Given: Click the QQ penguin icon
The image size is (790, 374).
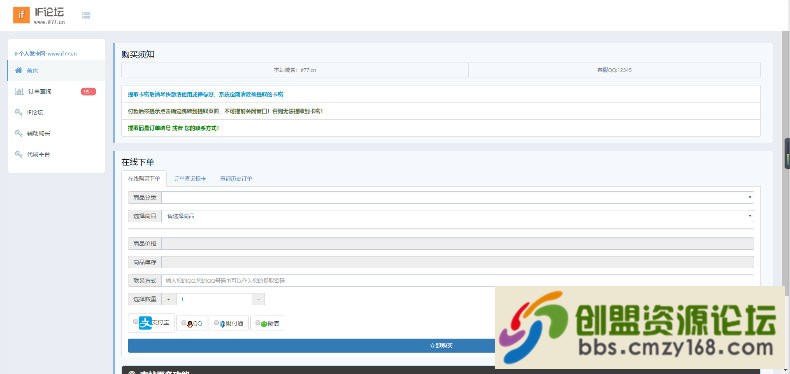Looking at the screenshot, I should click(190, 324).
